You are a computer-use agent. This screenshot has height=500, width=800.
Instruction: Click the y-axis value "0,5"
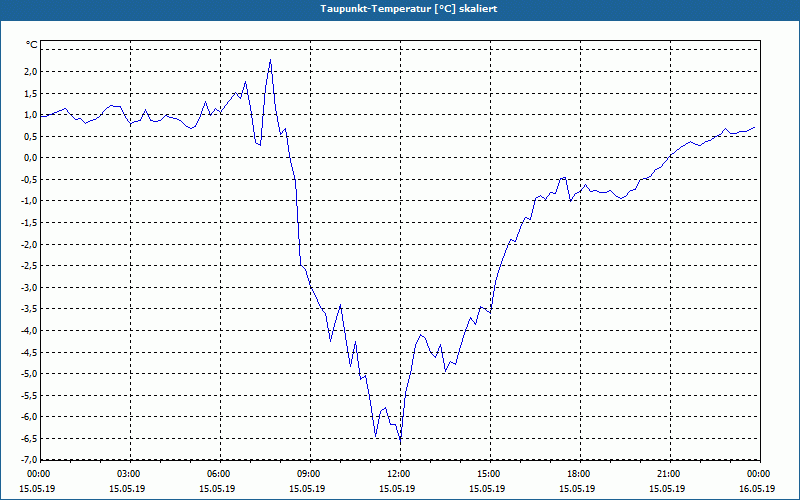point(31,136)
